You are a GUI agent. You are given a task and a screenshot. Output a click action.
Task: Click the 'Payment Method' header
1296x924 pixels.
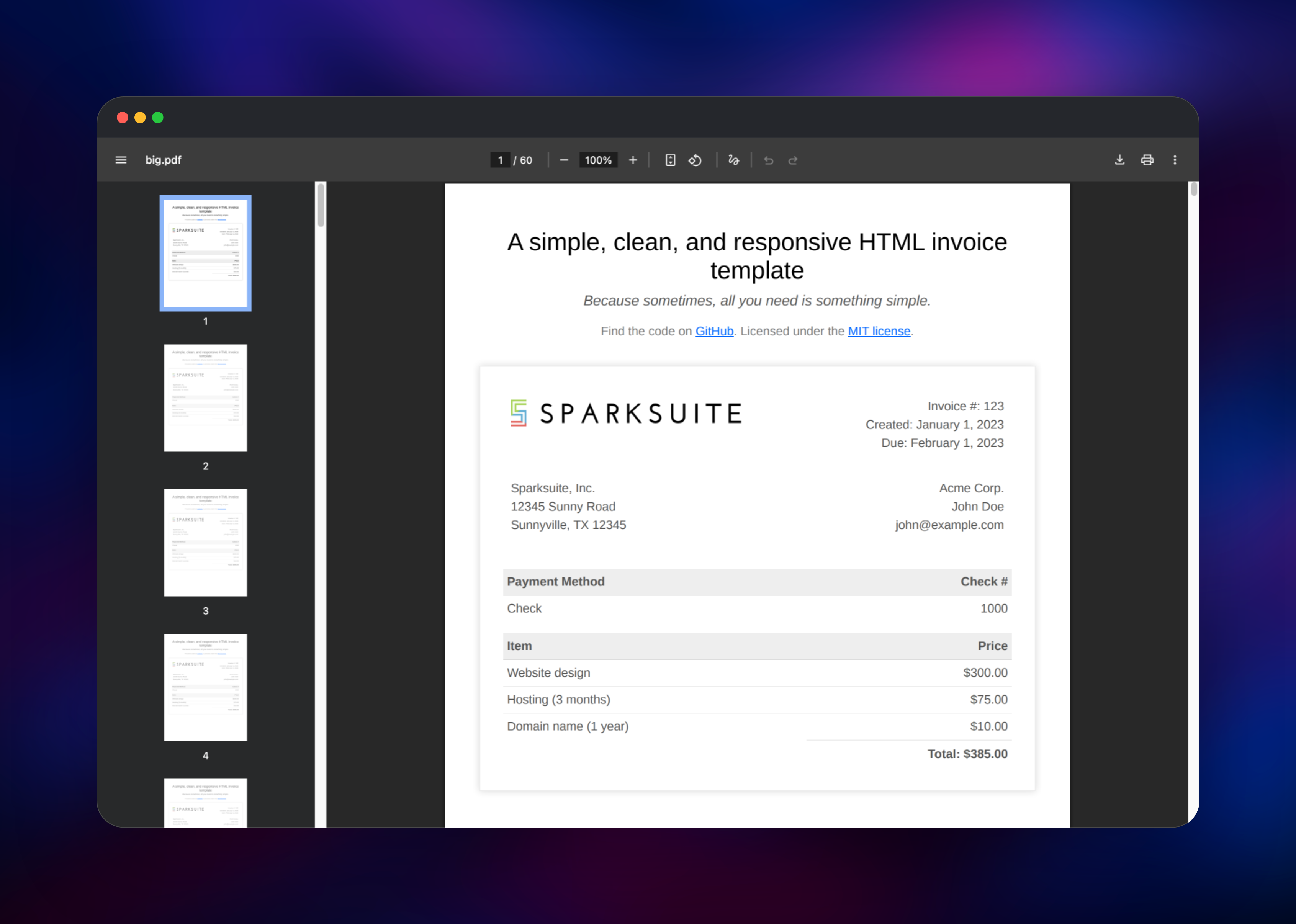[x=555, y=582]
